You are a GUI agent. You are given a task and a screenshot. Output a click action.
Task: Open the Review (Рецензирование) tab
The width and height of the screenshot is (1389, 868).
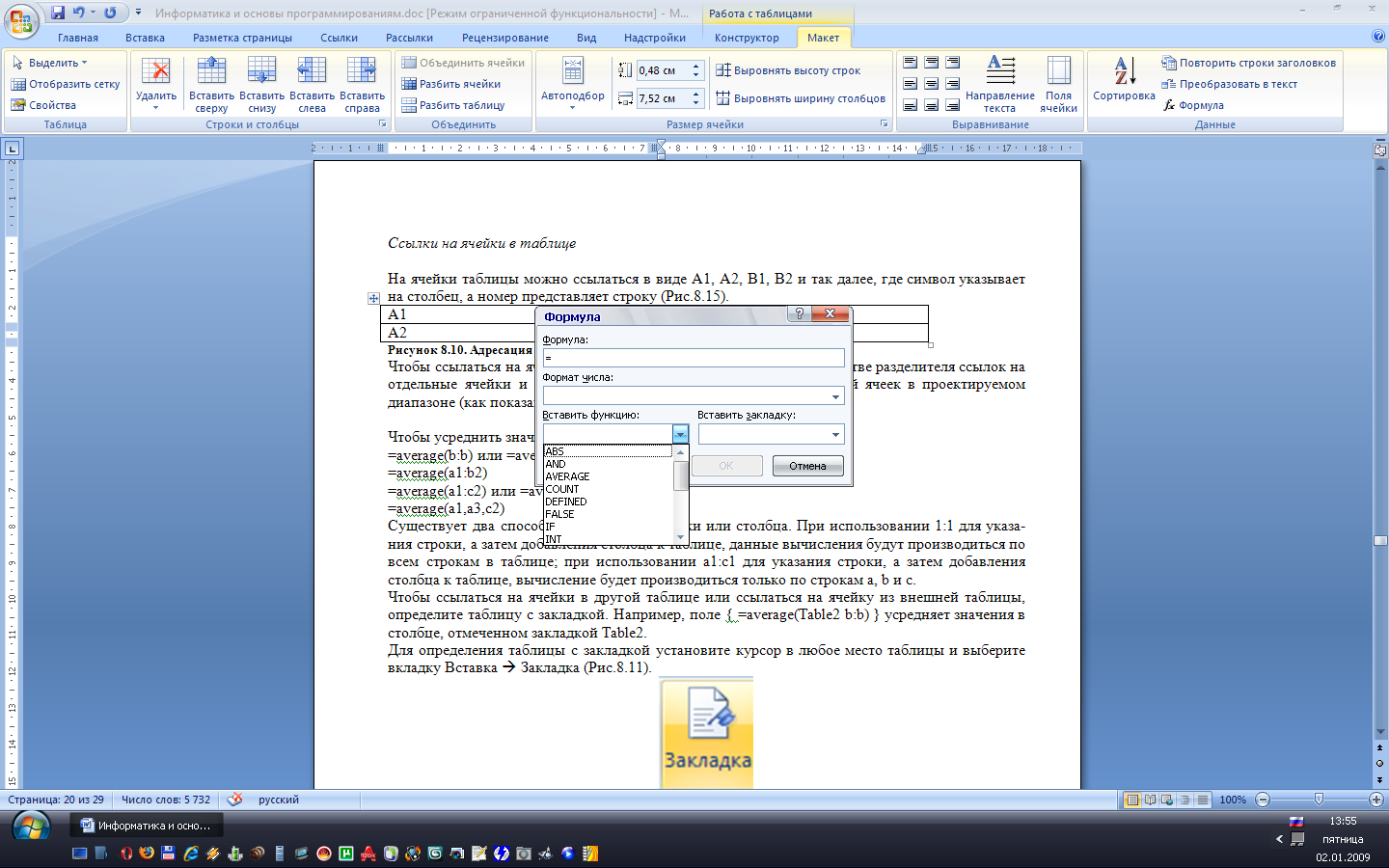pos(504,38)
